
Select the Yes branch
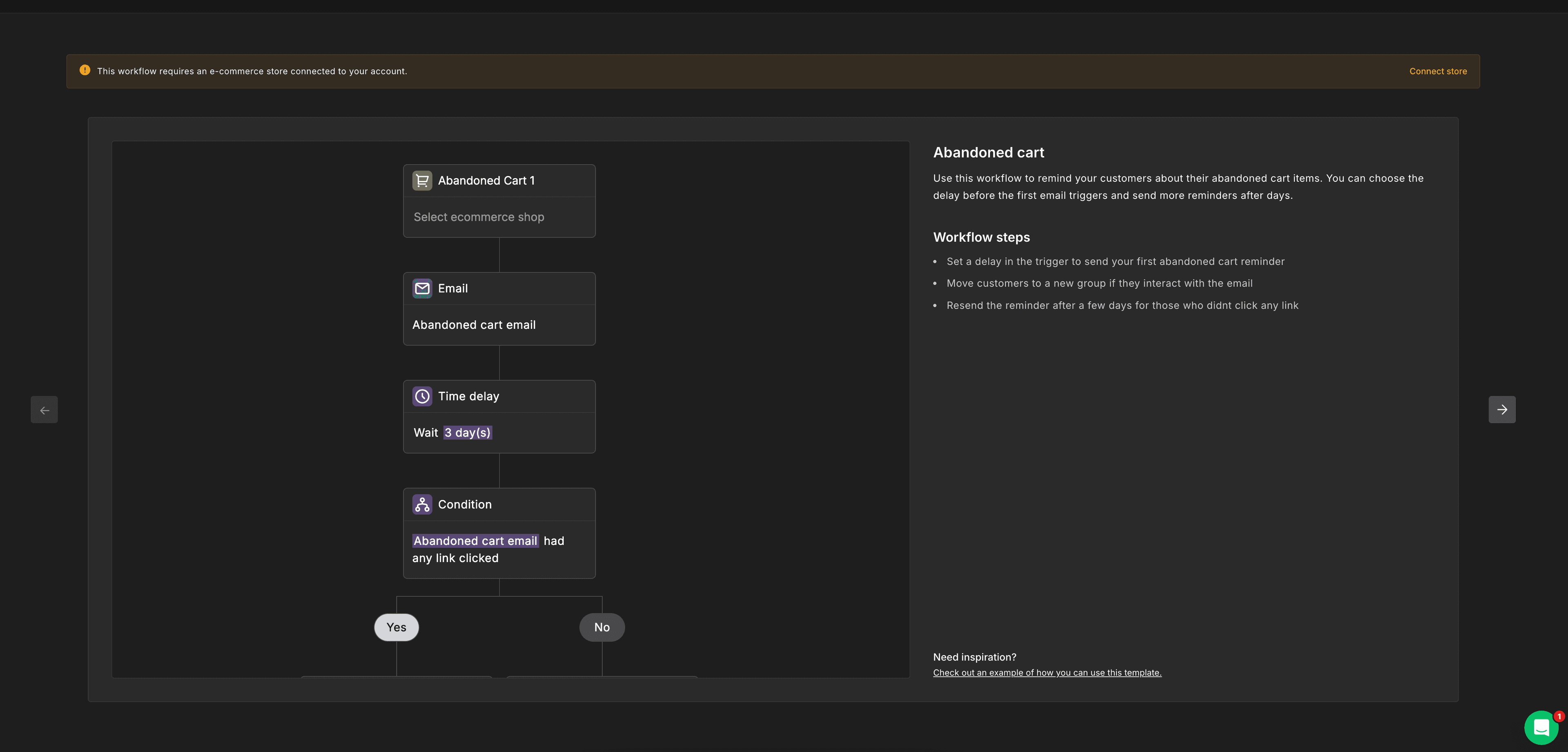(x=396, y=627)
